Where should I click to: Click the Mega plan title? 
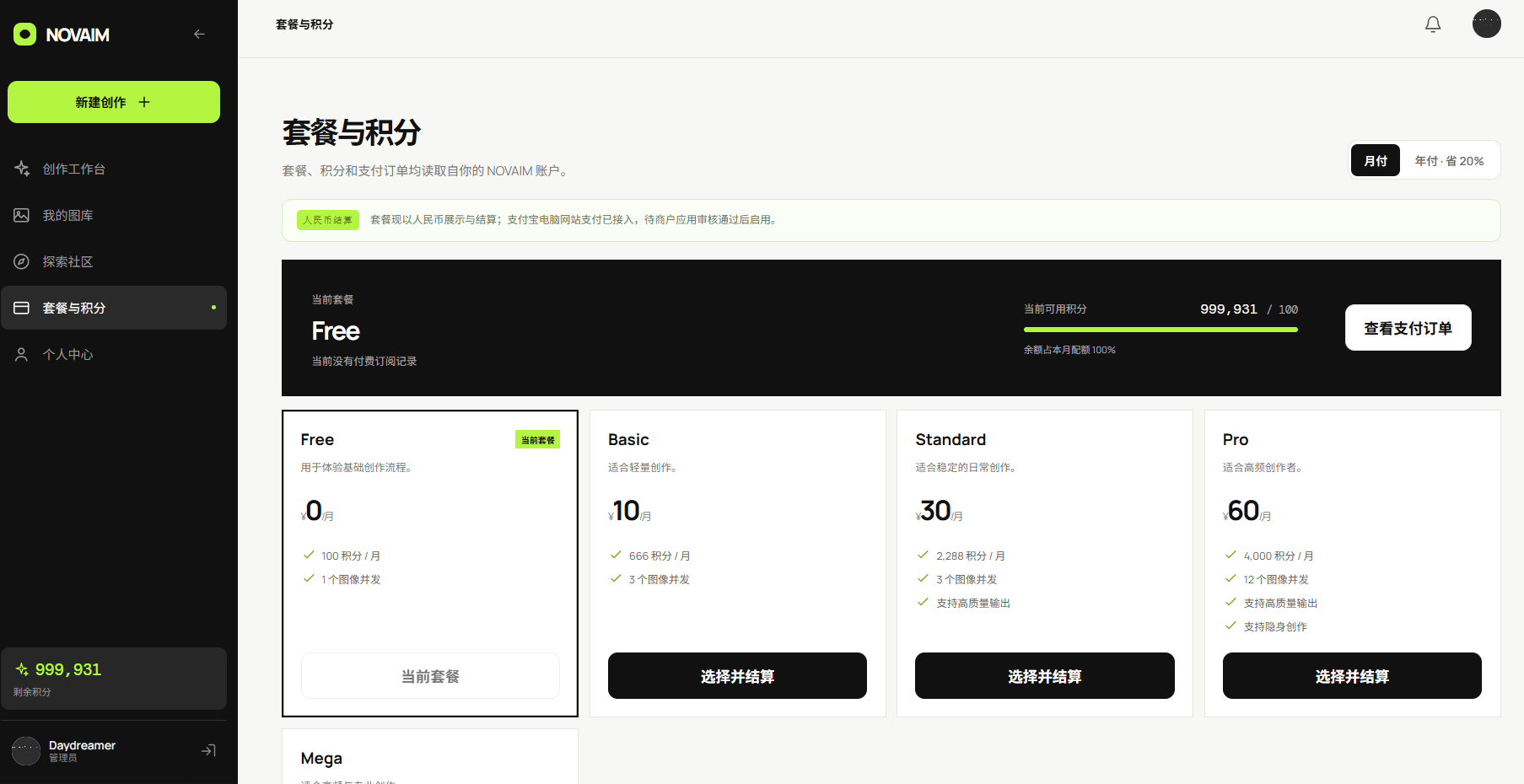point(321,759)
